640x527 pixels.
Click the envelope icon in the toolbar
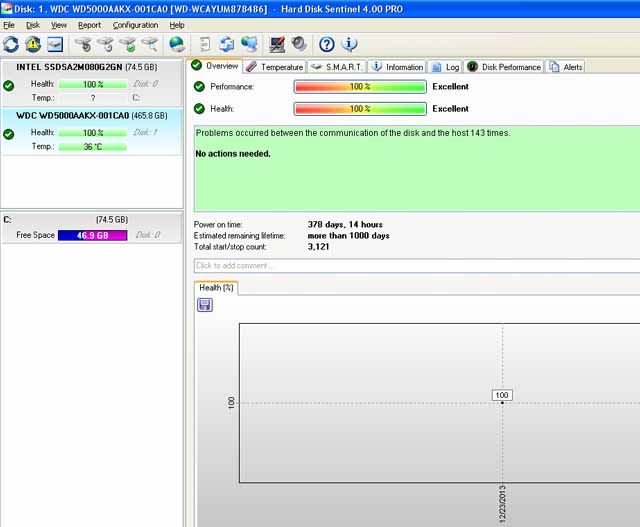click(55, 44)
